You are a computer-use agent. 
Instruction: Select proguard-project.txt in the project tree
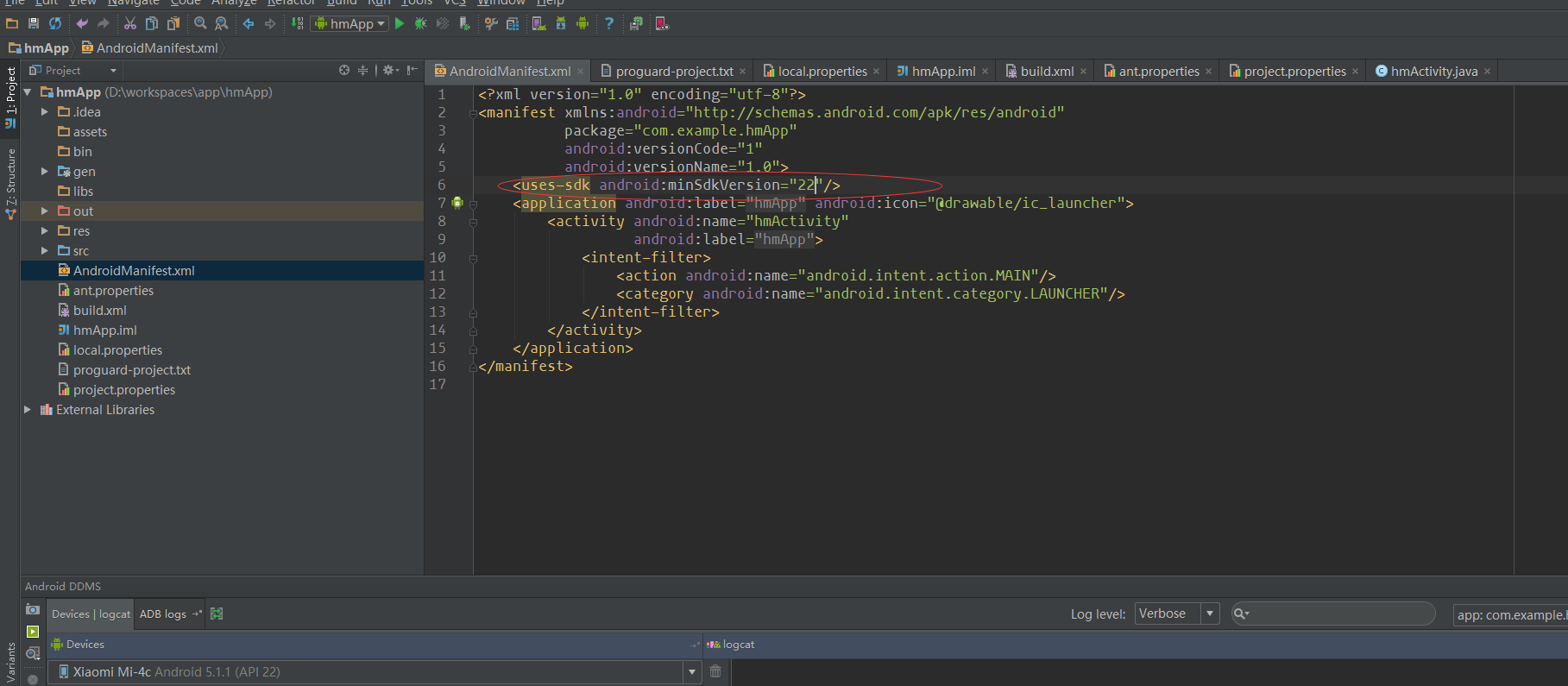click(132, 369)
